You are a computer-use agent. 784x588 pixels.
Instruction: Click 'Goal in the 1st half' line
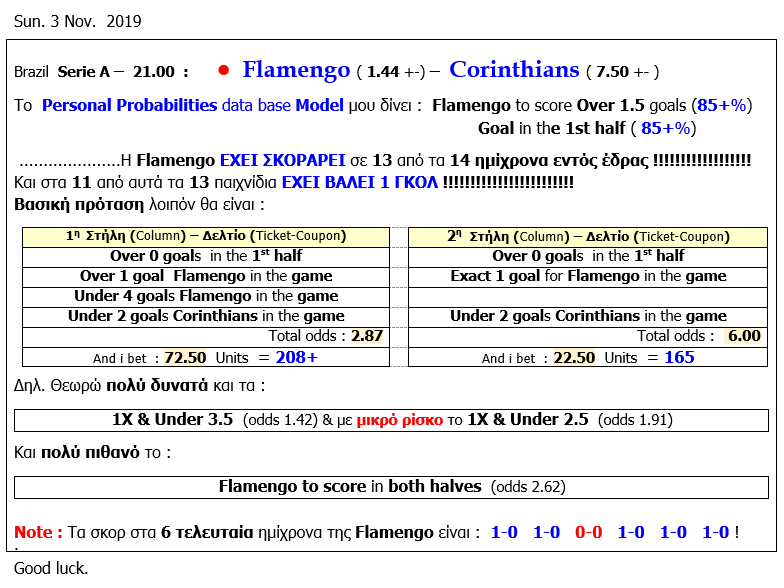tap(587, 128)
